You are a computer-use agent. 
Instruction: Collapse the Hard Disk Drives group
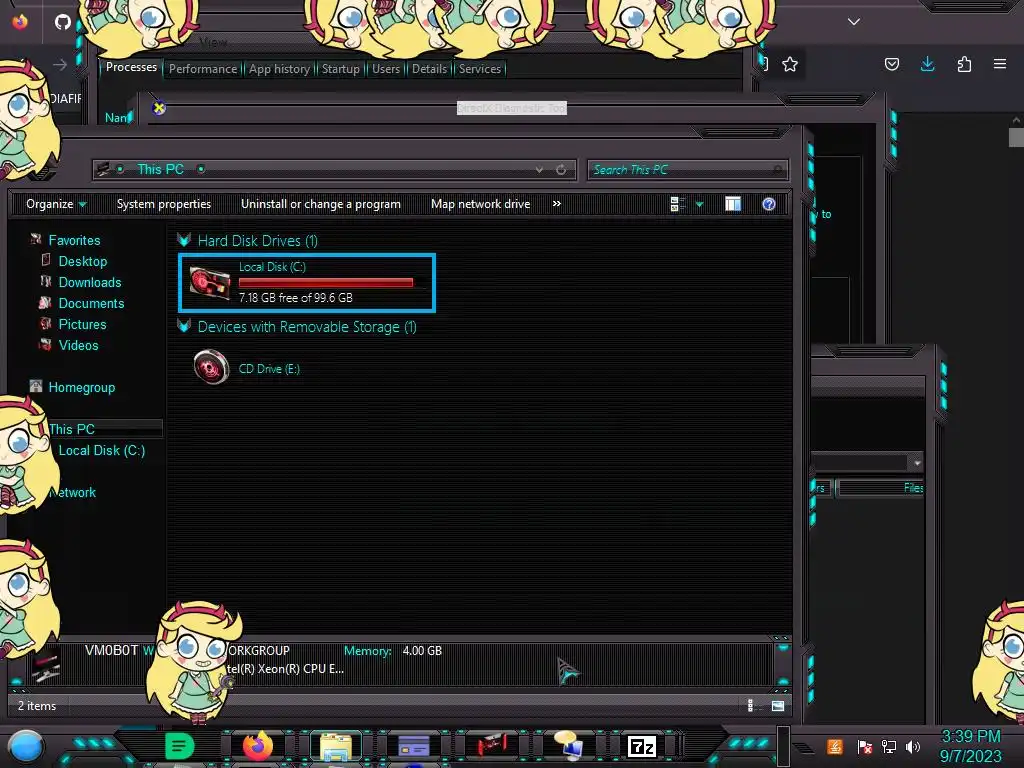[x=184, y=240]
